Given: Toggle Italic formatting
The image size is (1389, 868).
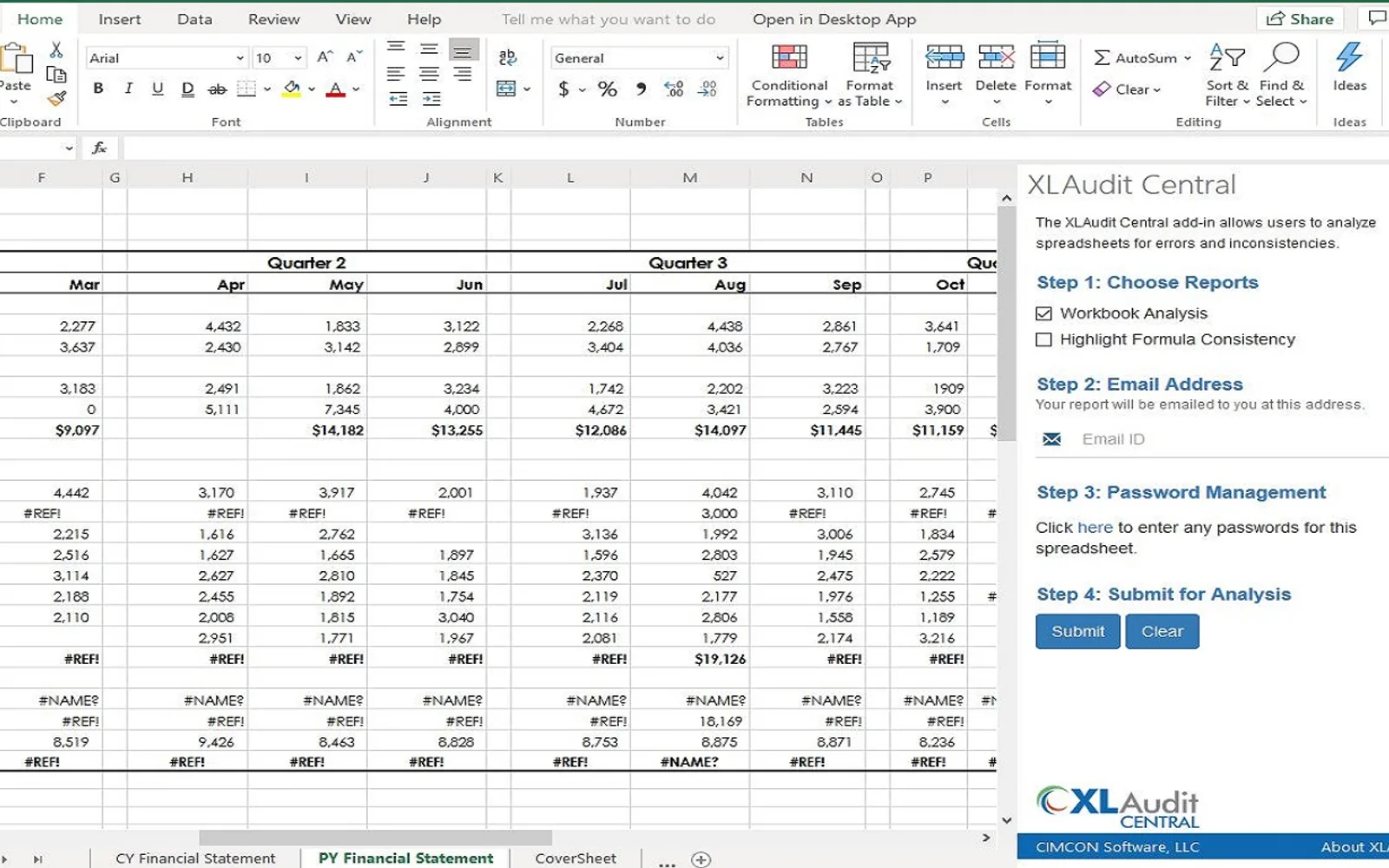Looking at the screenshot, I should (x=128, y=89).
